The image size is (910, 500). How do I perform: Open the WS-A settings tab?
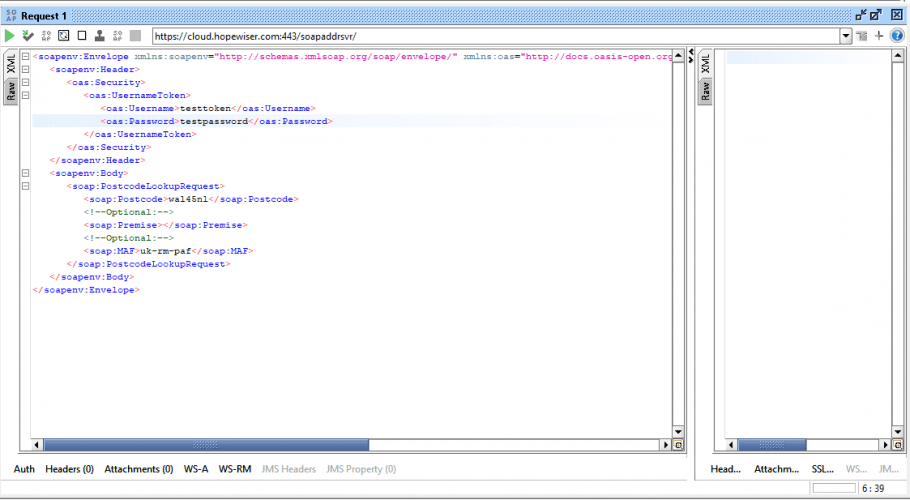coord(196,469)
